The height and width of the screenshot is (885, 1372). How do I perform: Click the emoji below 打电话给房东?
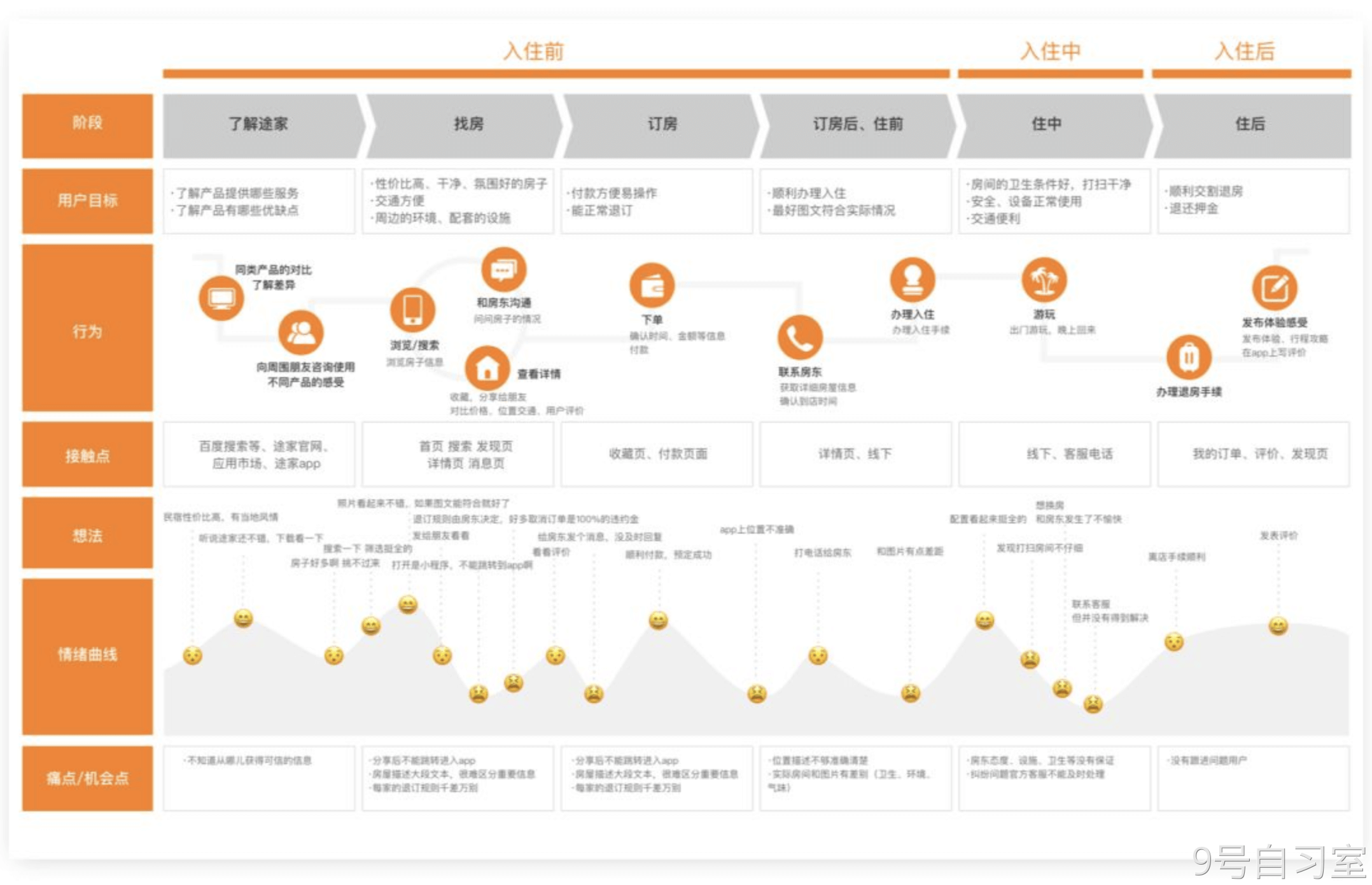[818, 655]
